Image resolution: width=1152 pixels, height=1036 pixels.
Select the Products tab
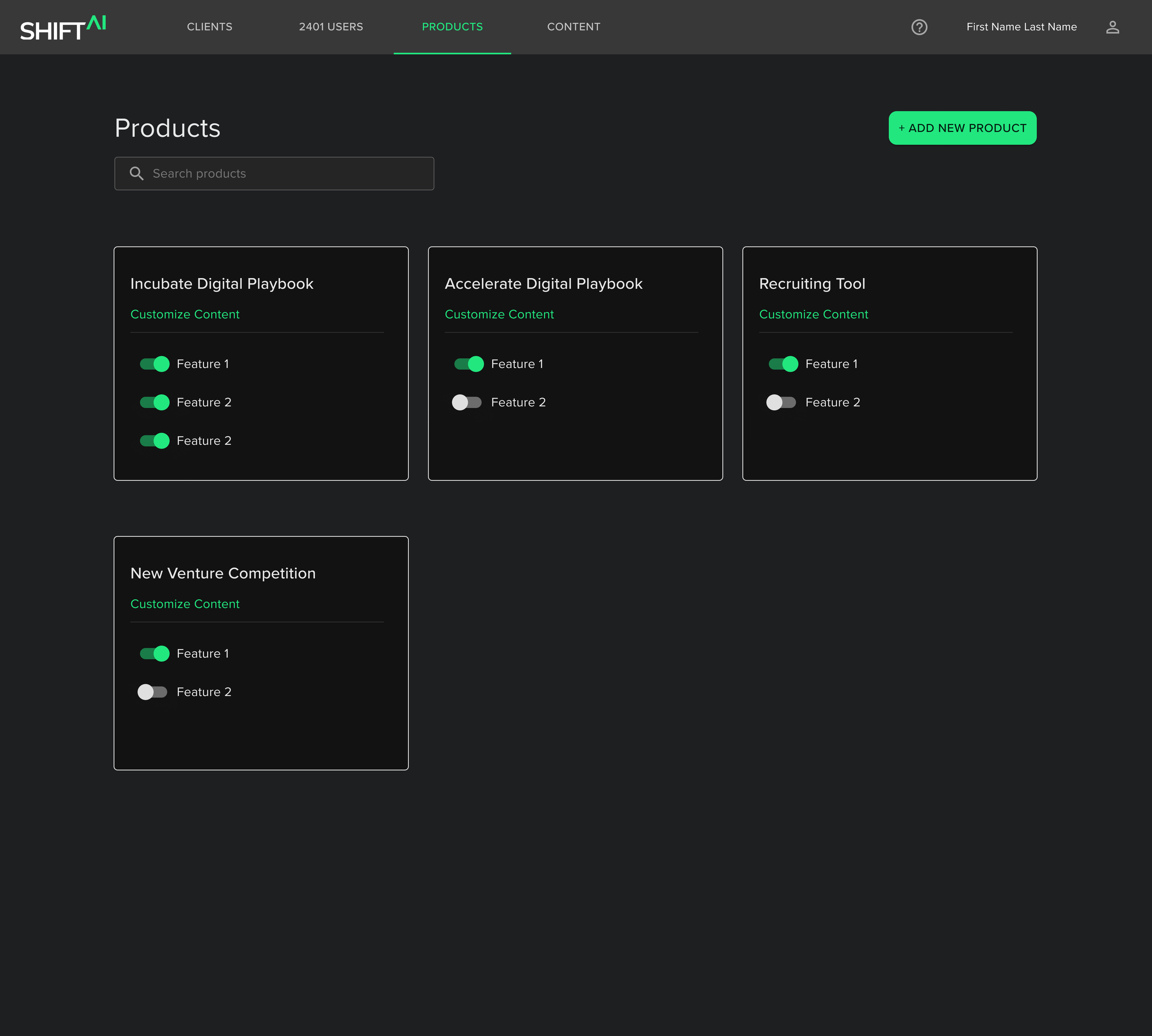(x=452, y=27)
